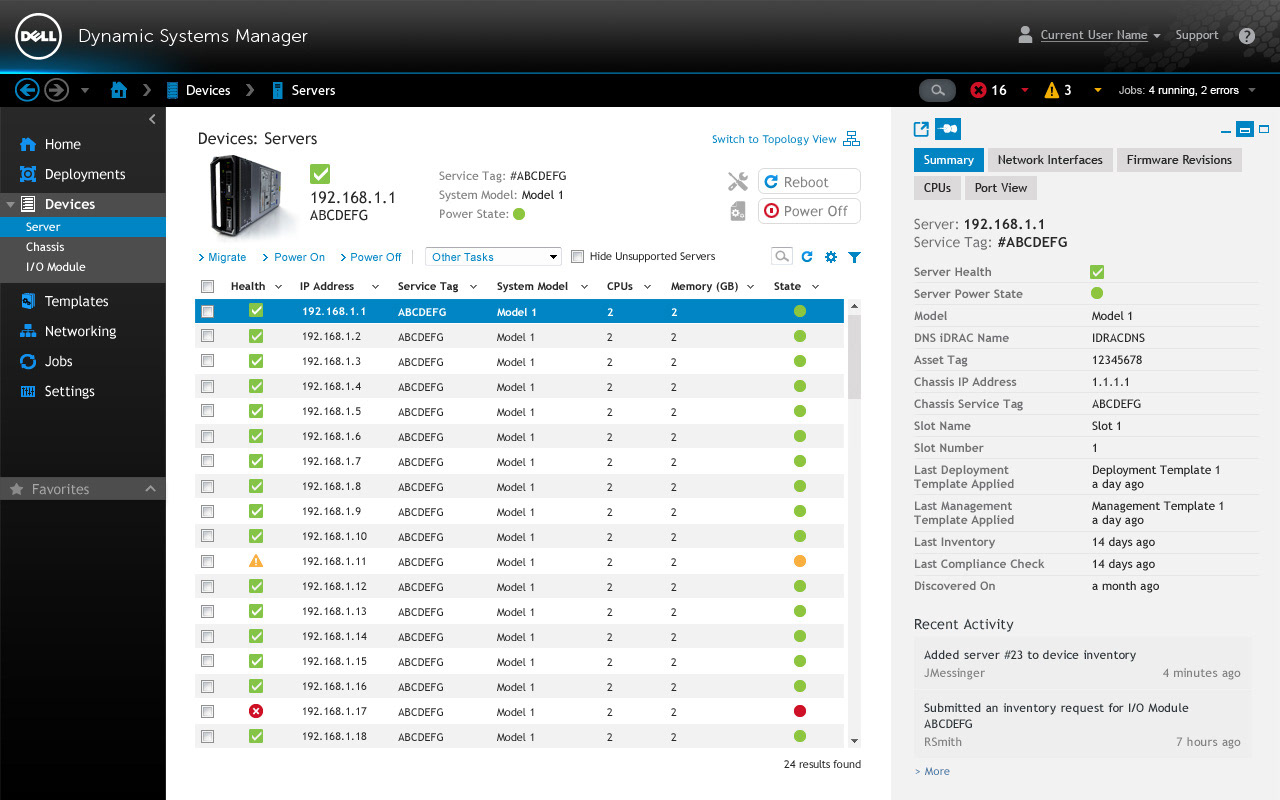The width and height of the screenshot is (1280, 800).
Task: Pop out the details panel
Action: (921, 129)
